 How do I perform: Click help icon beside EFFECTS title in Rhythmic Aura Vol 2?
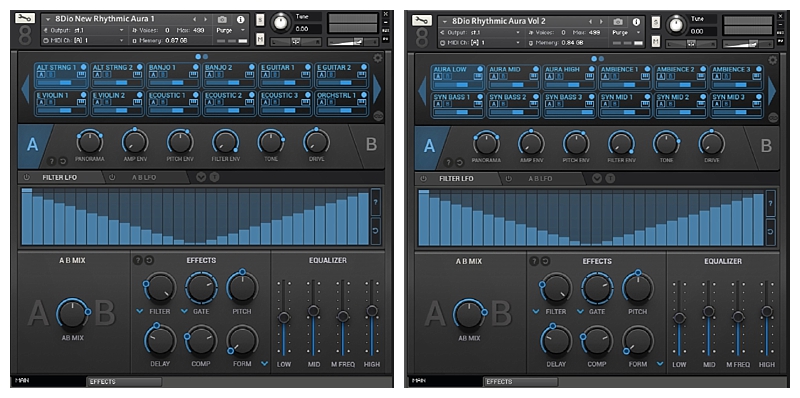point(534,261)
